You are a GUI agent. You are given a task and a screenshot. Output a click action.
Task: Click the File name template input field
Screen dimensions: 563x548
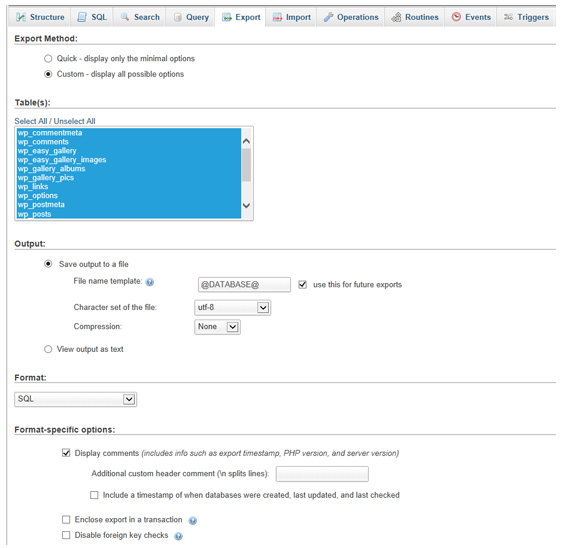[244, 285]
